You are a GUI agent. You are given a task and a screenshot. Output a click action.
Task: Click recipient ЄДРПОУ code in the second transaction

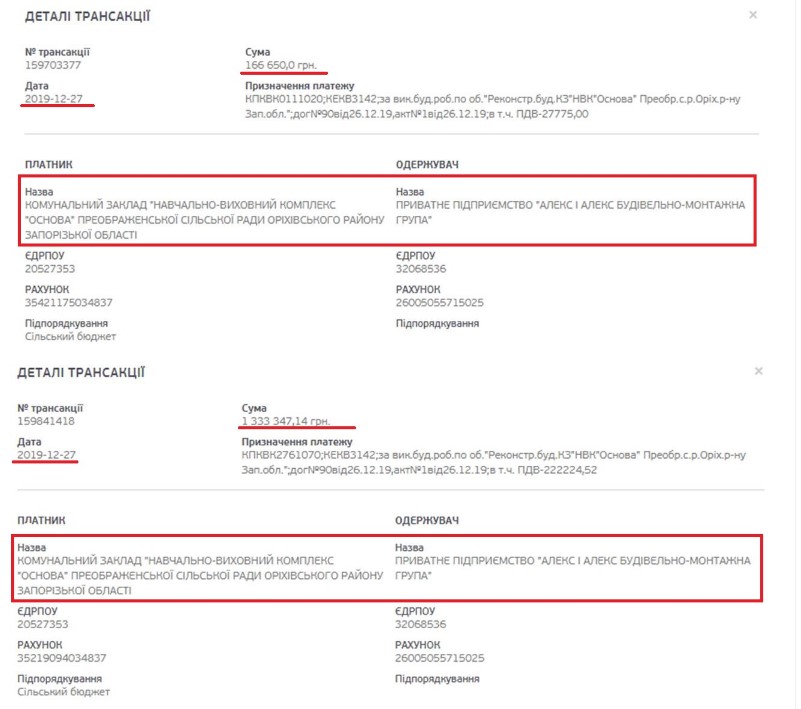pos(421,624)
